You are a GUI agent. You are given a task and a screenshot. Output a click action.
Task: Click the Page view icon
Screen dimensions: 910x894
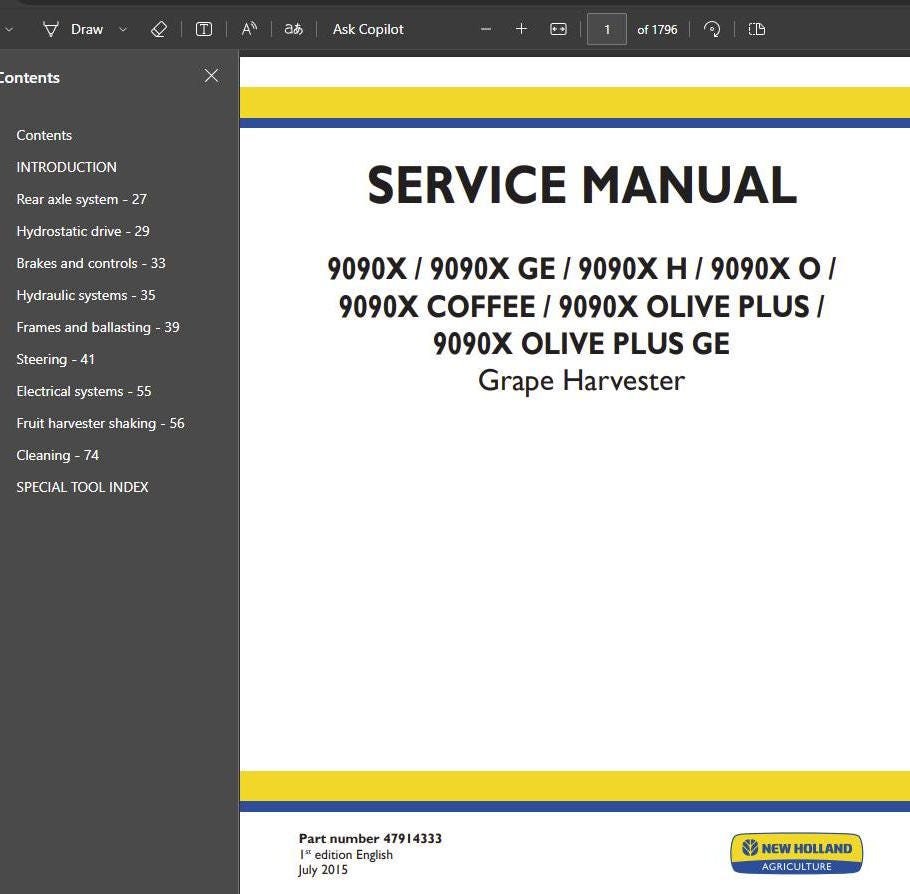pos(757,29)
